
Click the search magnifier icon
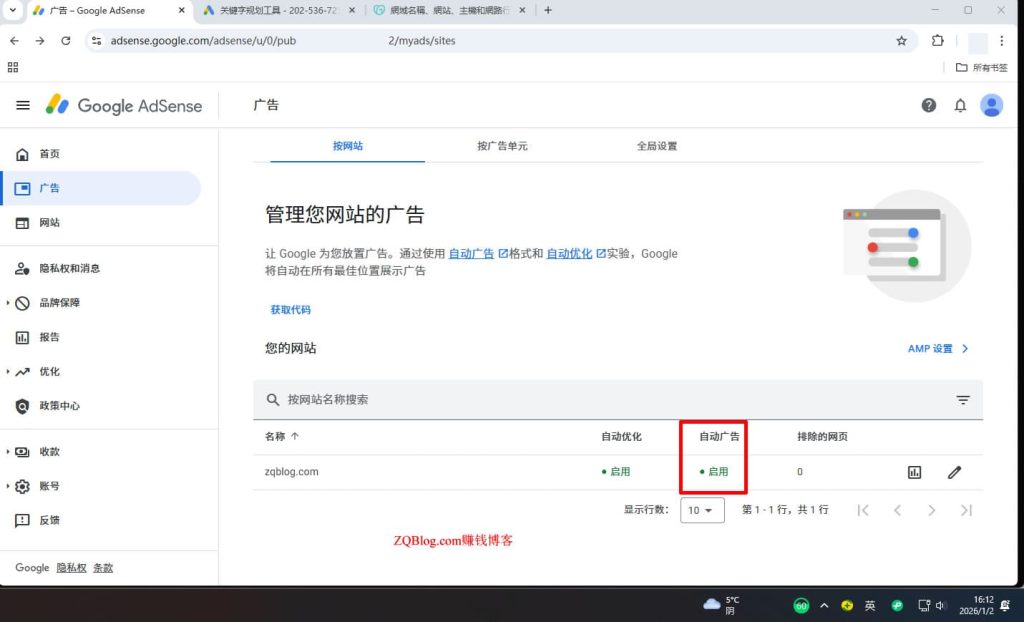(273, 400)
